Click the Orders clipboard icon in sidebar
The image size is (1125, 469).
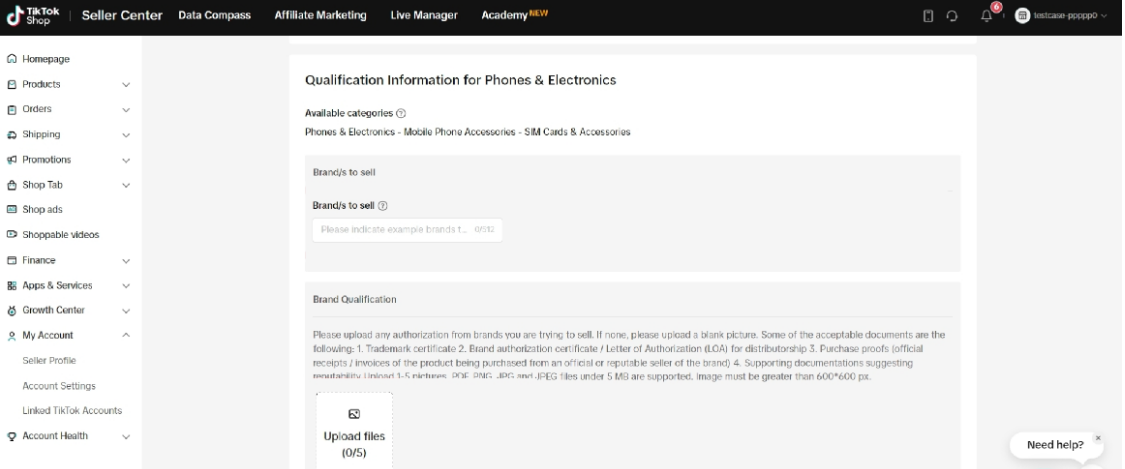coord(11,109)
